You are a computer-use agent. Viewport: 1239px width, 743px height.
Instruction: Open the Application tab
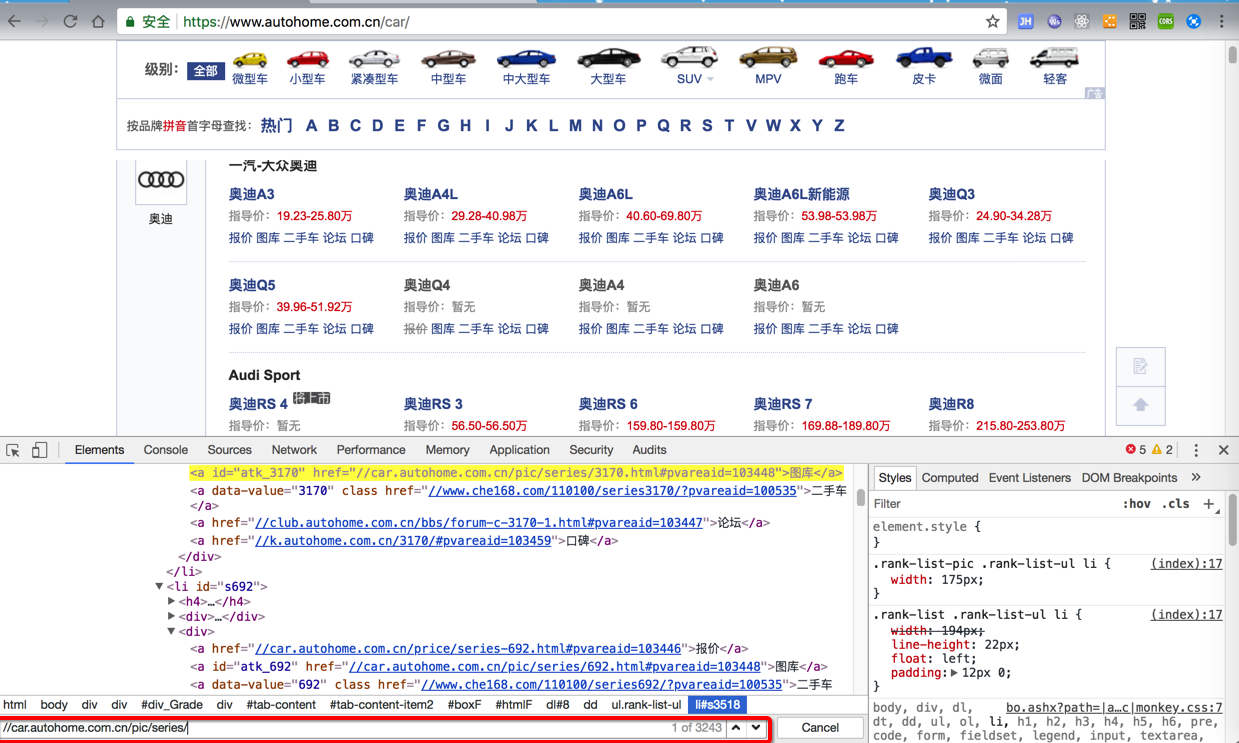[520, 450]
